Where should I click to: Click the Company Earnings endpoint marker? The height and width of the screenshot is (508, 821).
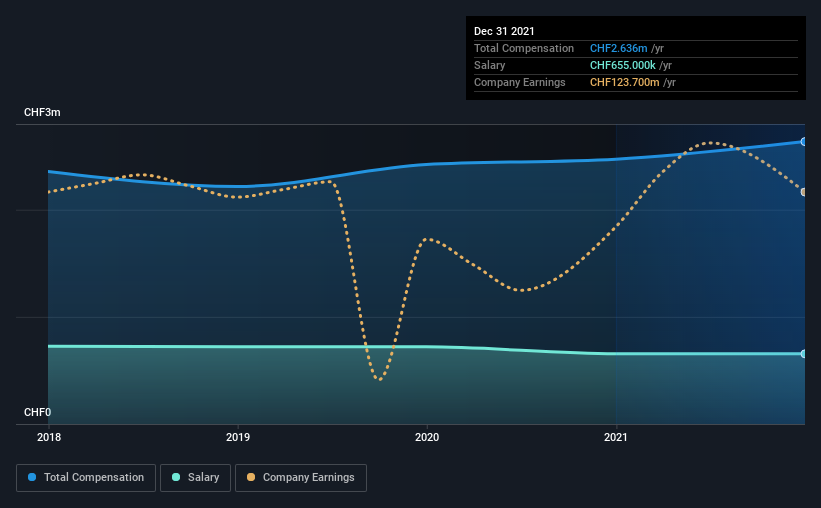coord(803,192)
